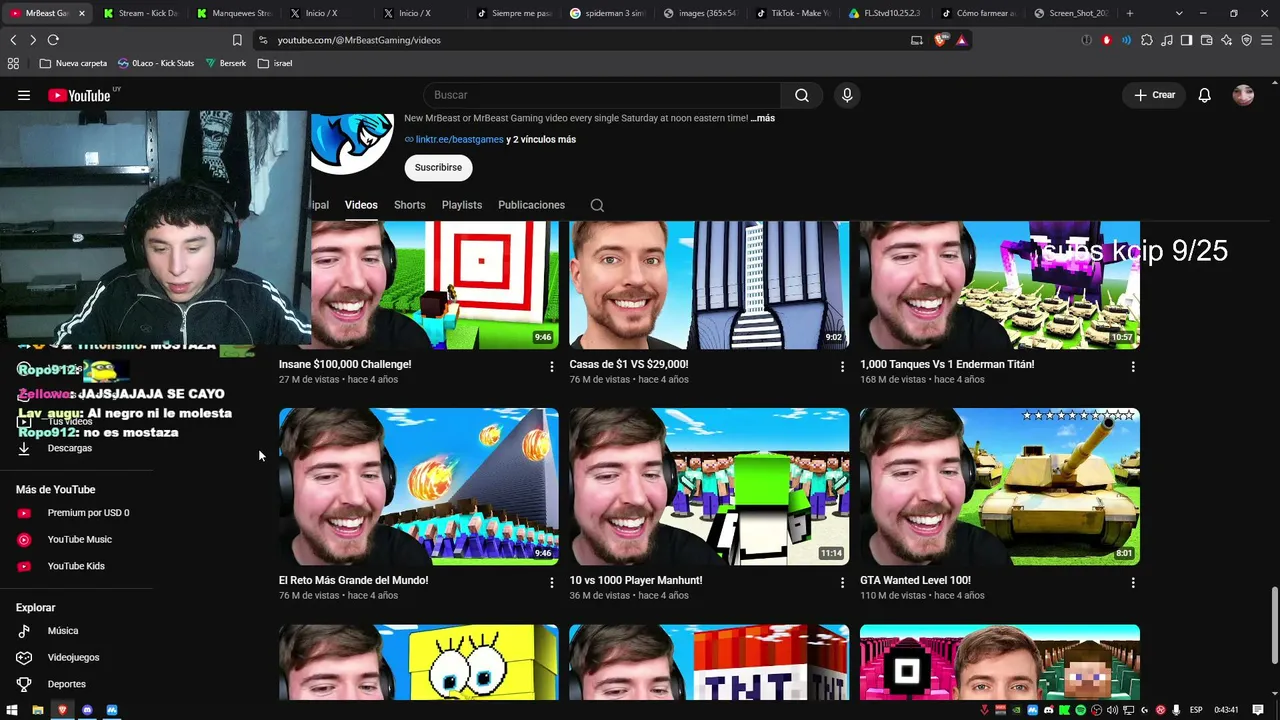The height and width of the screenshot is (720, 1280).
Task: Start voice search with the microphone icon
Action: pos(847,95)
